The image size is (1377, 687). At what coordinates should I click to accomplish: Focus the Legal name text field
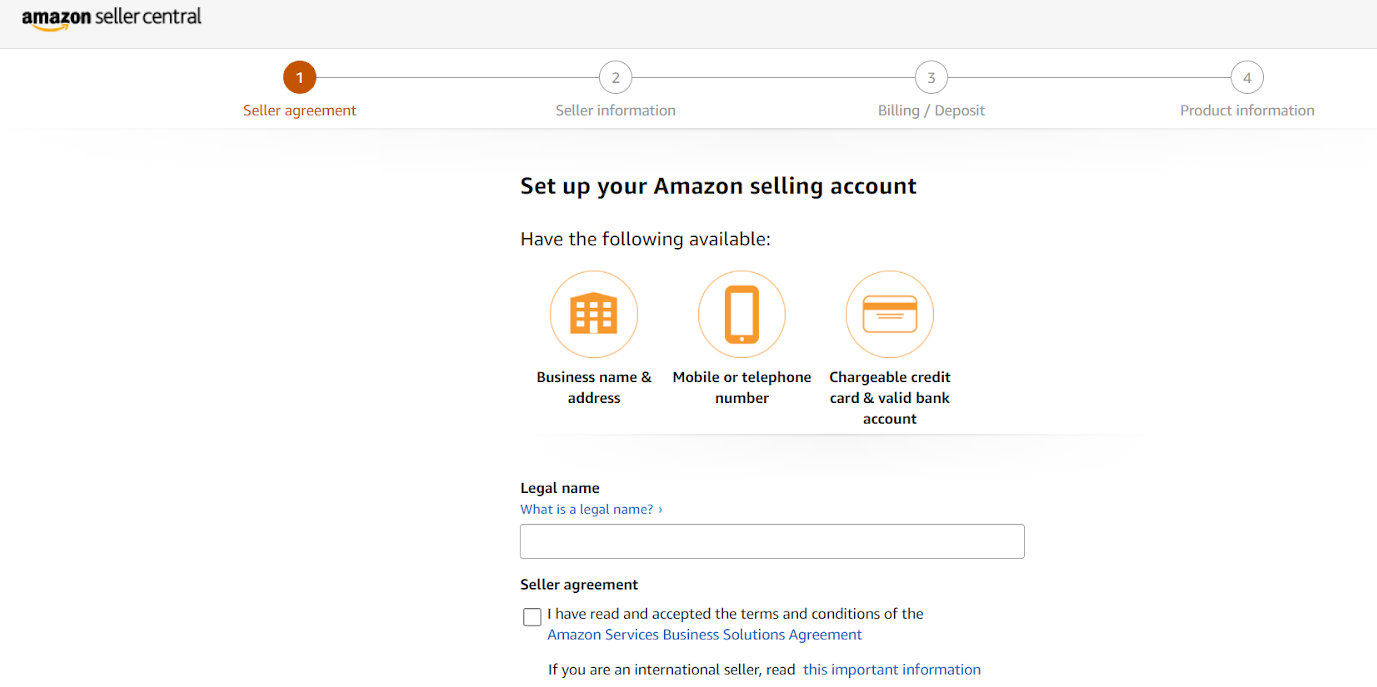pyautogui.click(x=772, y=541)
